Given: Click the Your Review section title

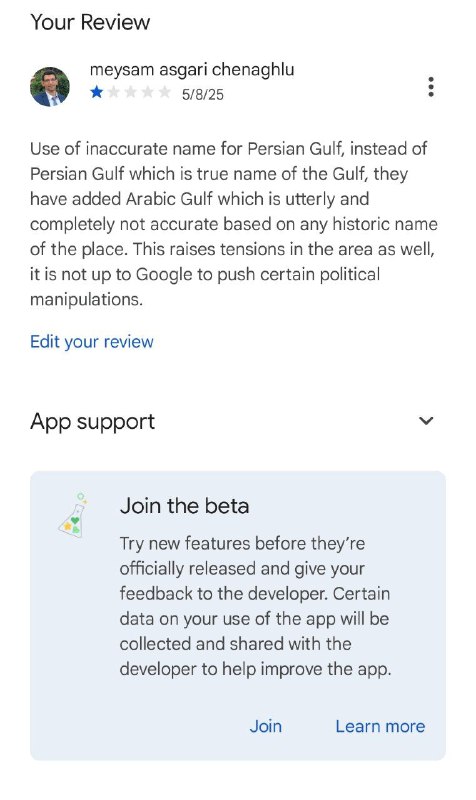Looking at the screenshot, I should tap(90, 22).
